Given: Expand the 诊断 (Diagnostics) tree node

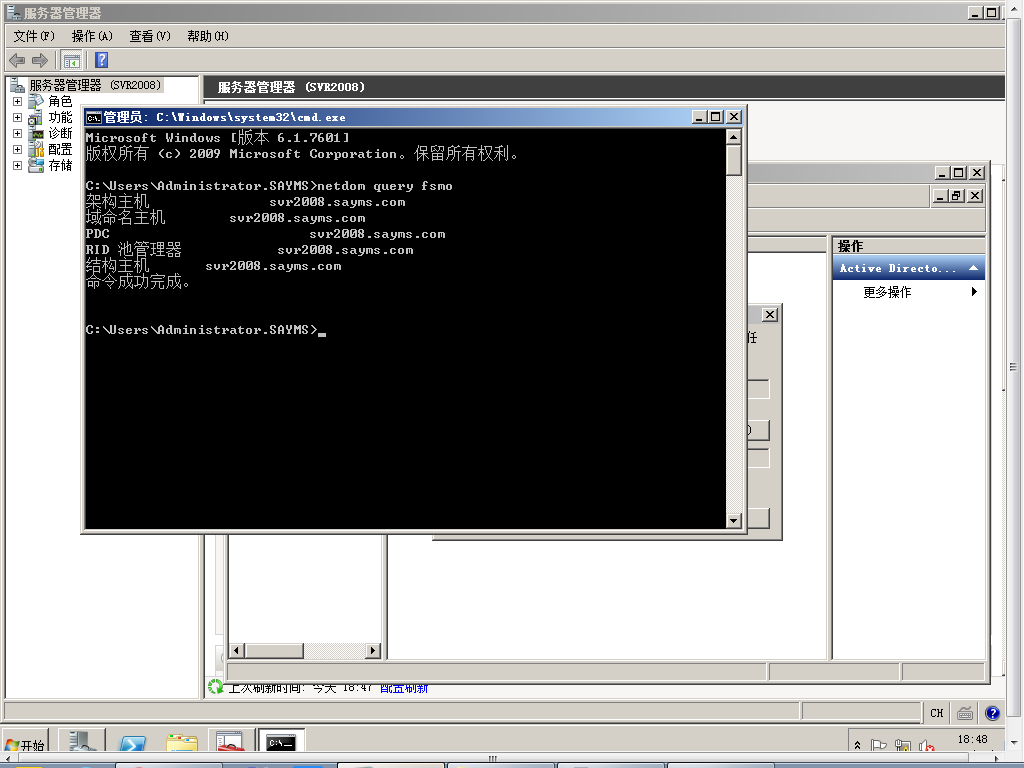Looking at the screenshot, I should [17, 134].
